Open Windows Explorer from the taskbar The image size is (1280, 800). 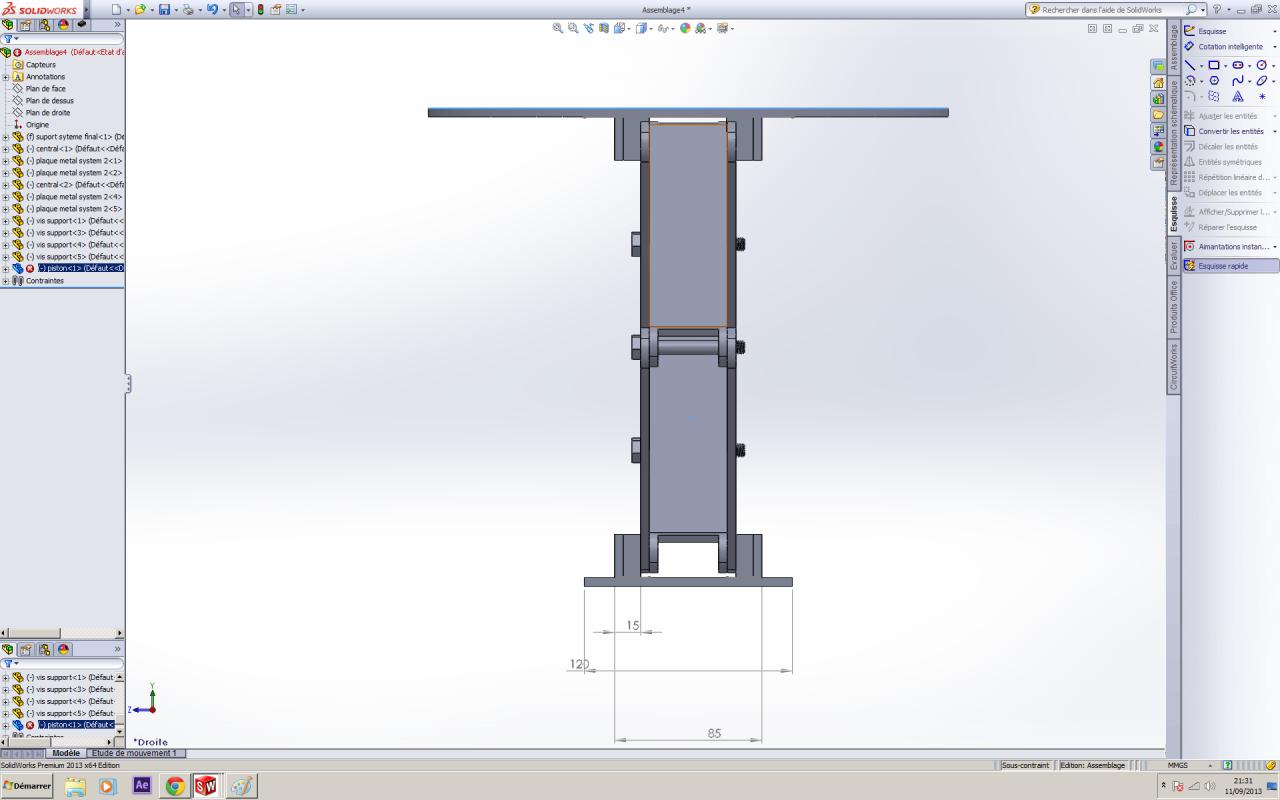point(75,786)
